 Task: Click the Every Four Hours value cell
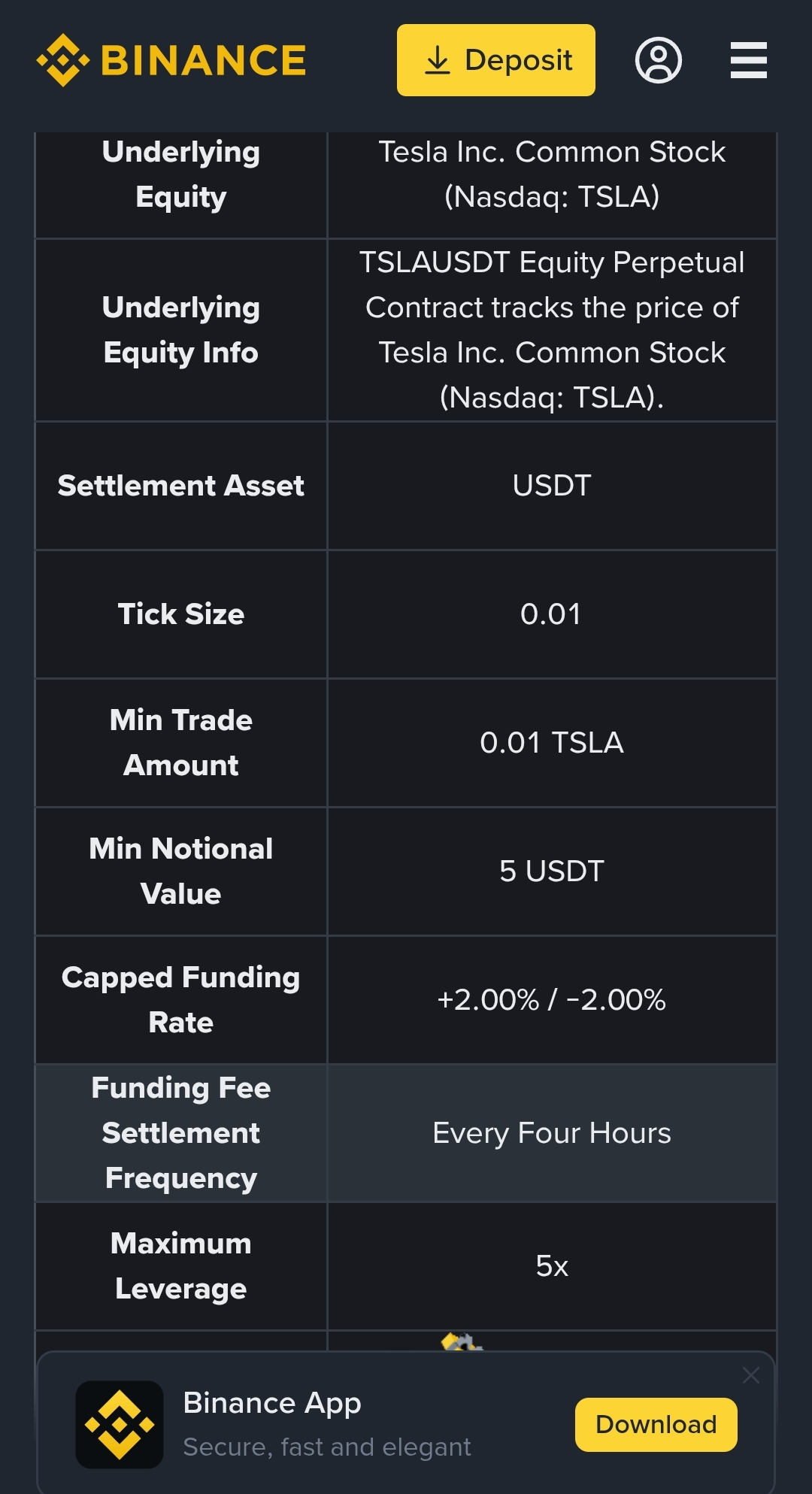coord(551,1133)
